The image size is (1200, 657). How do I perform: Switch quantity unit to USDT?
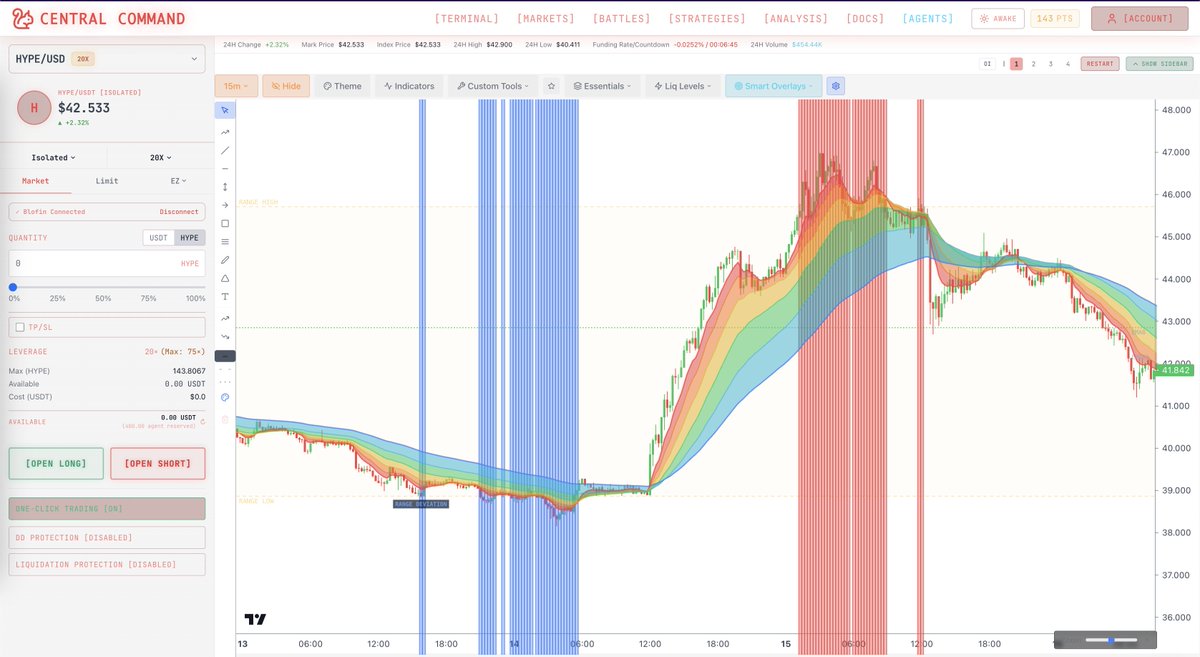click(158, 237)
